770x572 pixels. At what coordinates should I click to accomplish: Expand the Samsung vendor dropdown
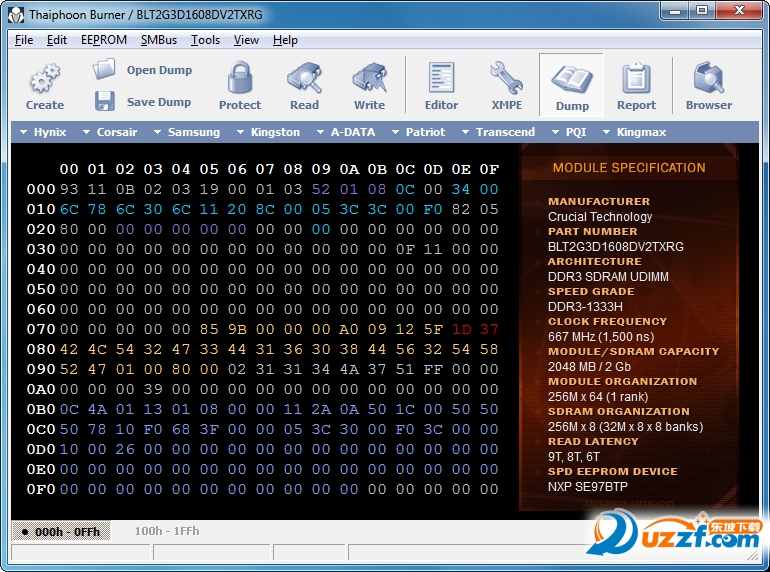pos(187,132)
